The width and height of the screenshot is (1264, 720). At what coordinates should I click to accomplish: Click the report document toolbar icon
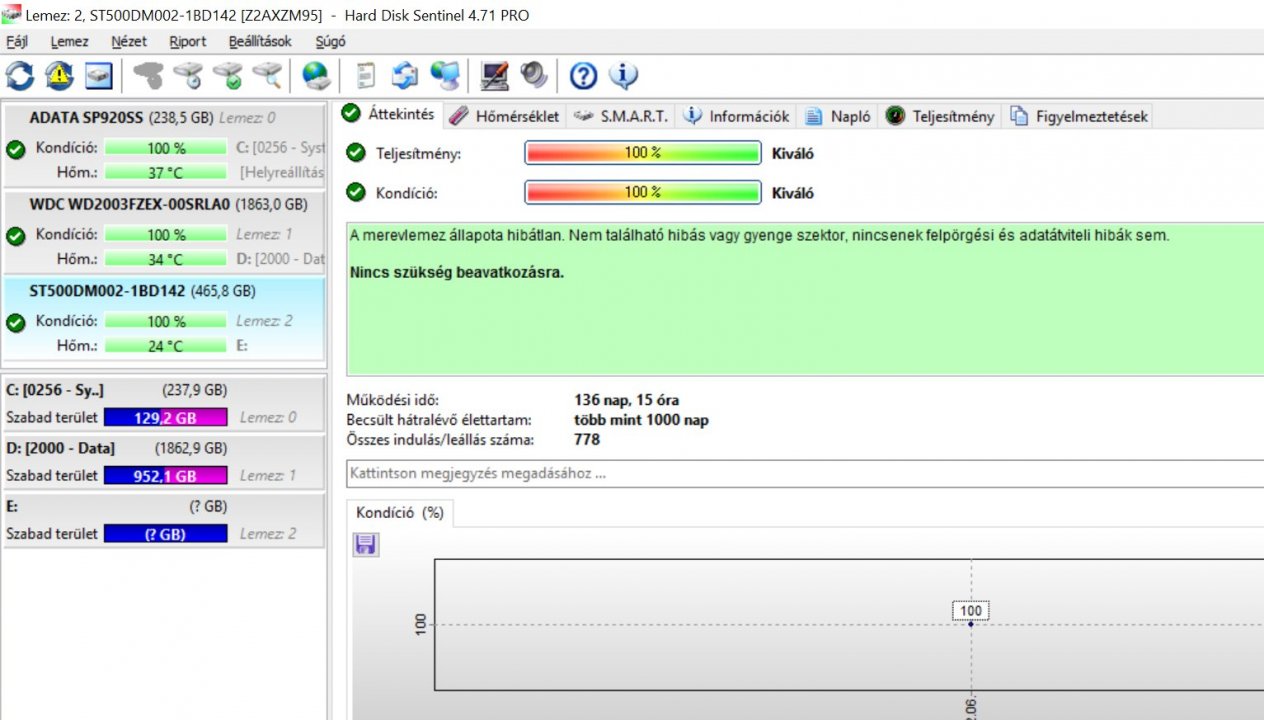point(366,75)
